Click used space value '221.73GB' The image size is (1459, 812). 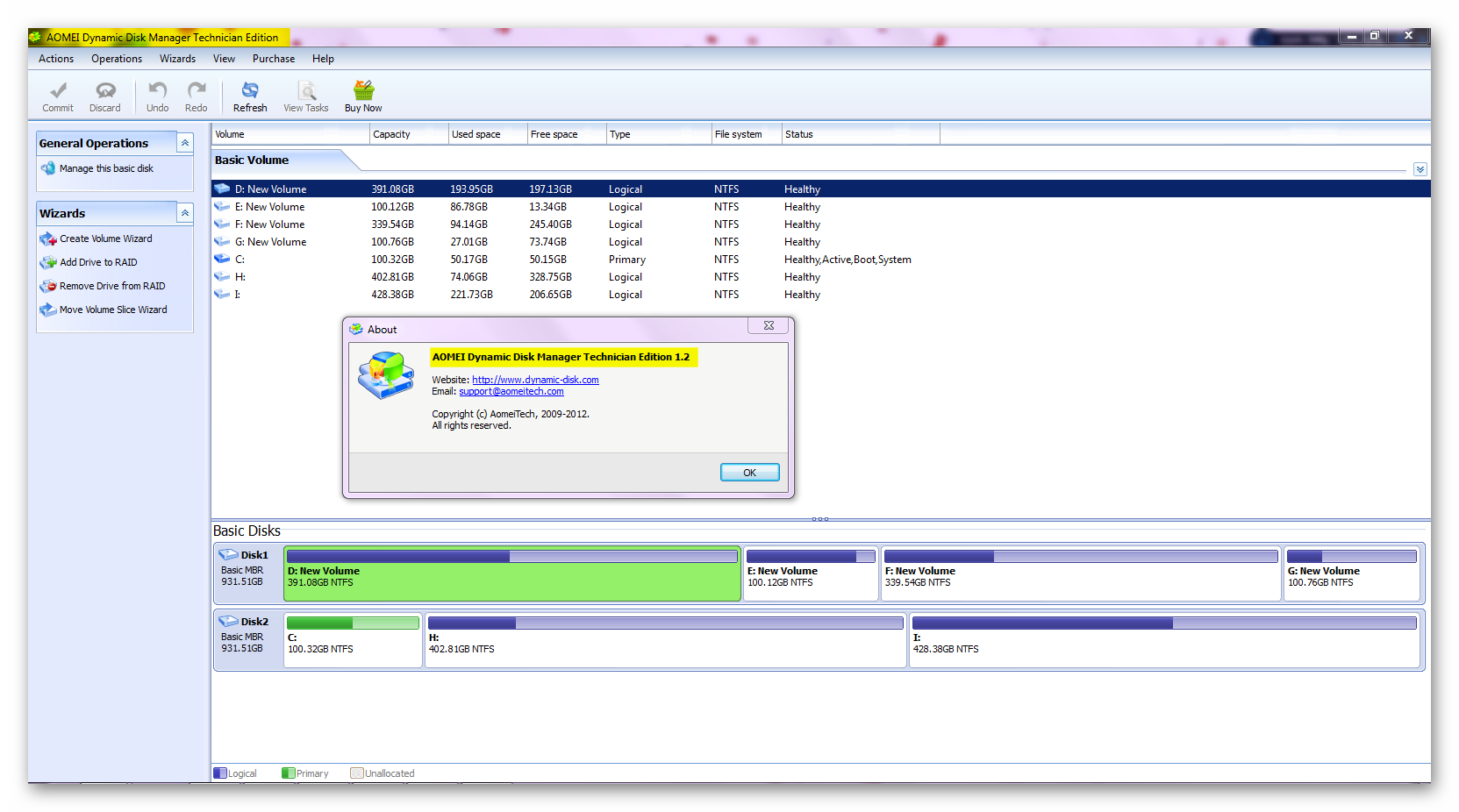(471, 295)
